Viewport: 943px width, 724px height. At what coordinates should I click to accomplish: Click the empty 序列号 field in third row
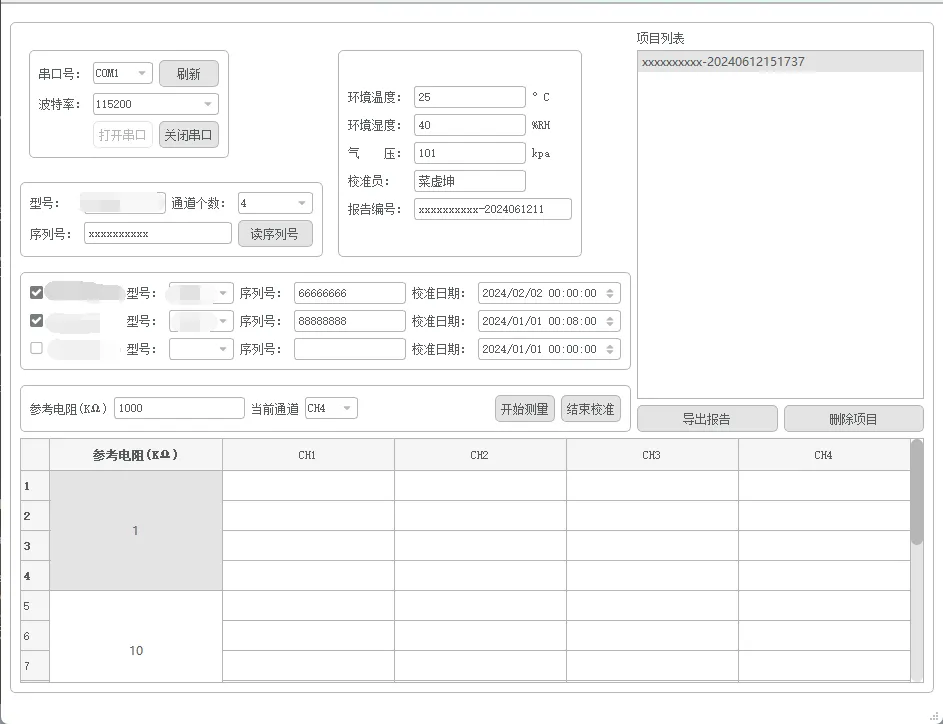pos(349,349)
